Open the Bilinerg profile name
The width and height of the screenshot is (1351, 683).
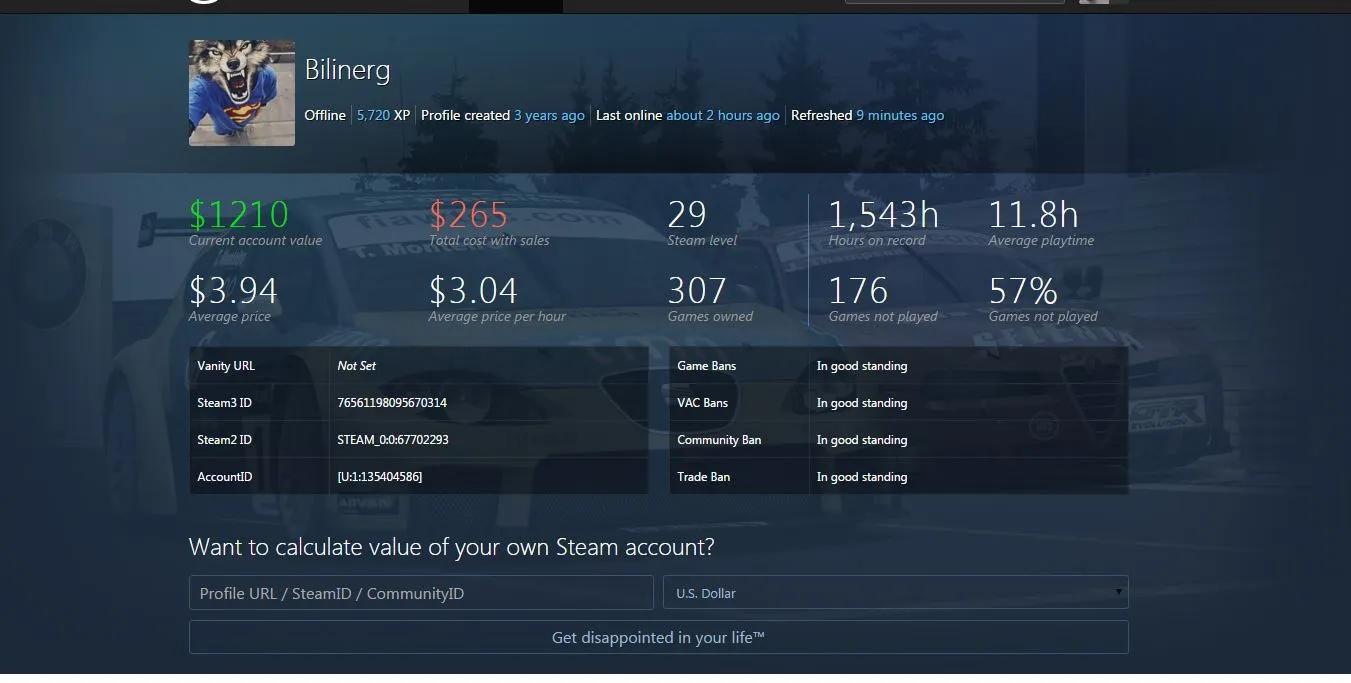click(x=347, y=70)
